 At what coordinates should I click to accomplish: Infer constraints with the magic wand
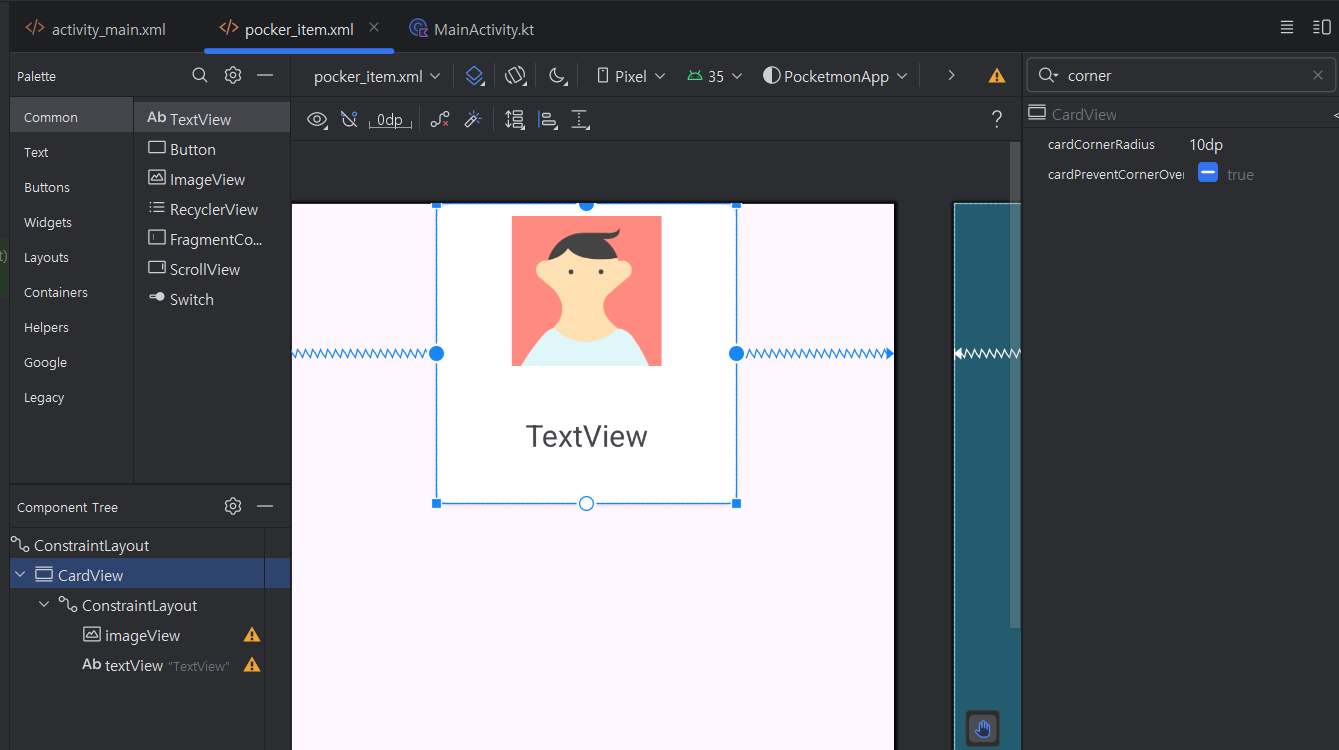[473, 120]
